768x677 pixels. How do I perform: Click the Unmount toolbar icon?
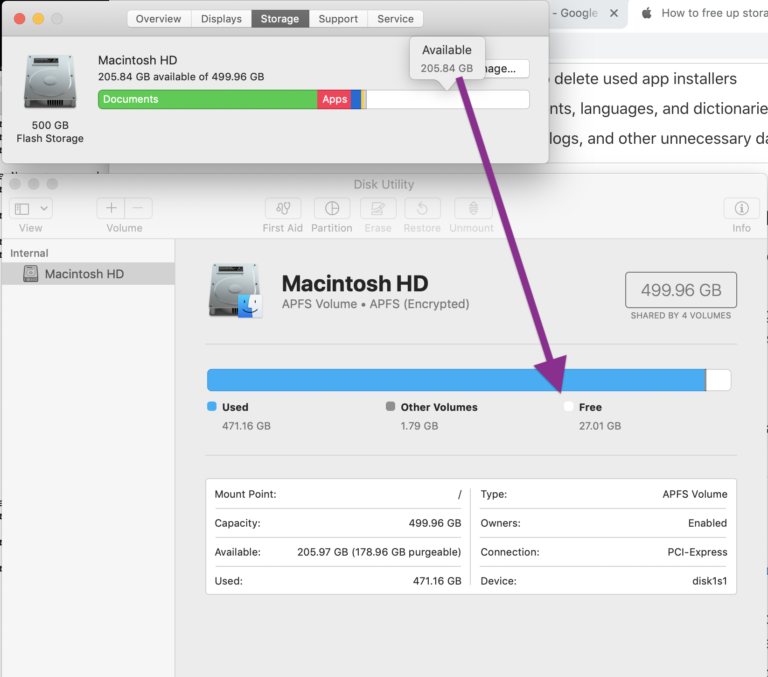pyautogui.click(x=472, y=209)
